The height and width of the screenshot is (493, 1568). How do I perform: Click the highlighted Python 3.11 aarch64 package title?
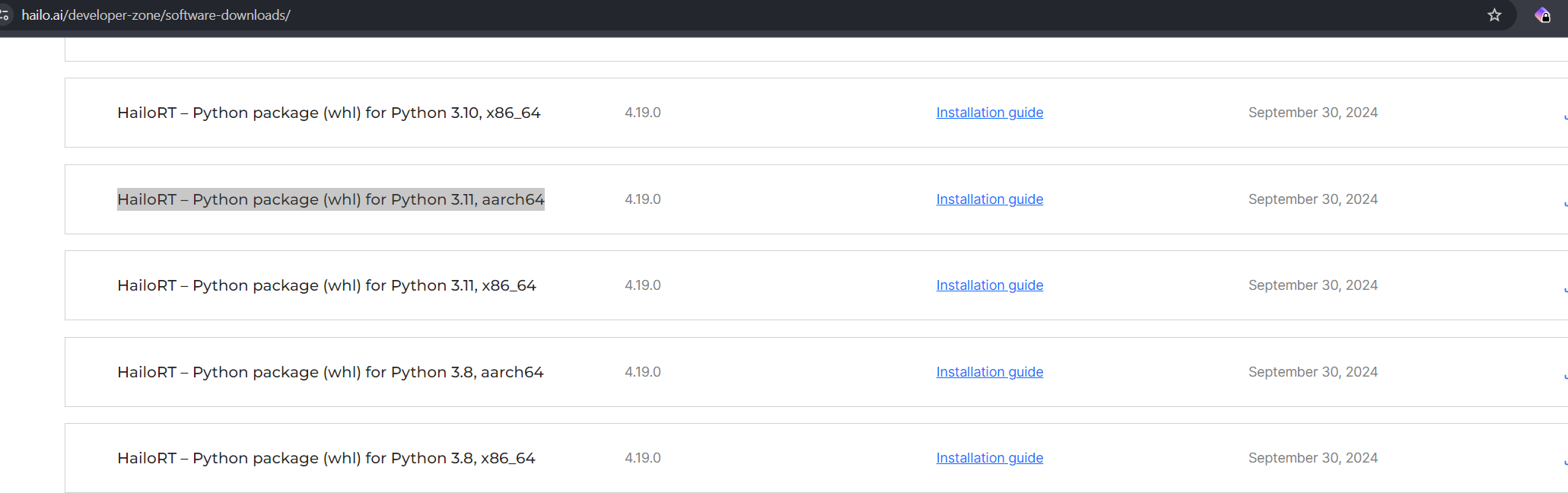click(x=330, y=199)
